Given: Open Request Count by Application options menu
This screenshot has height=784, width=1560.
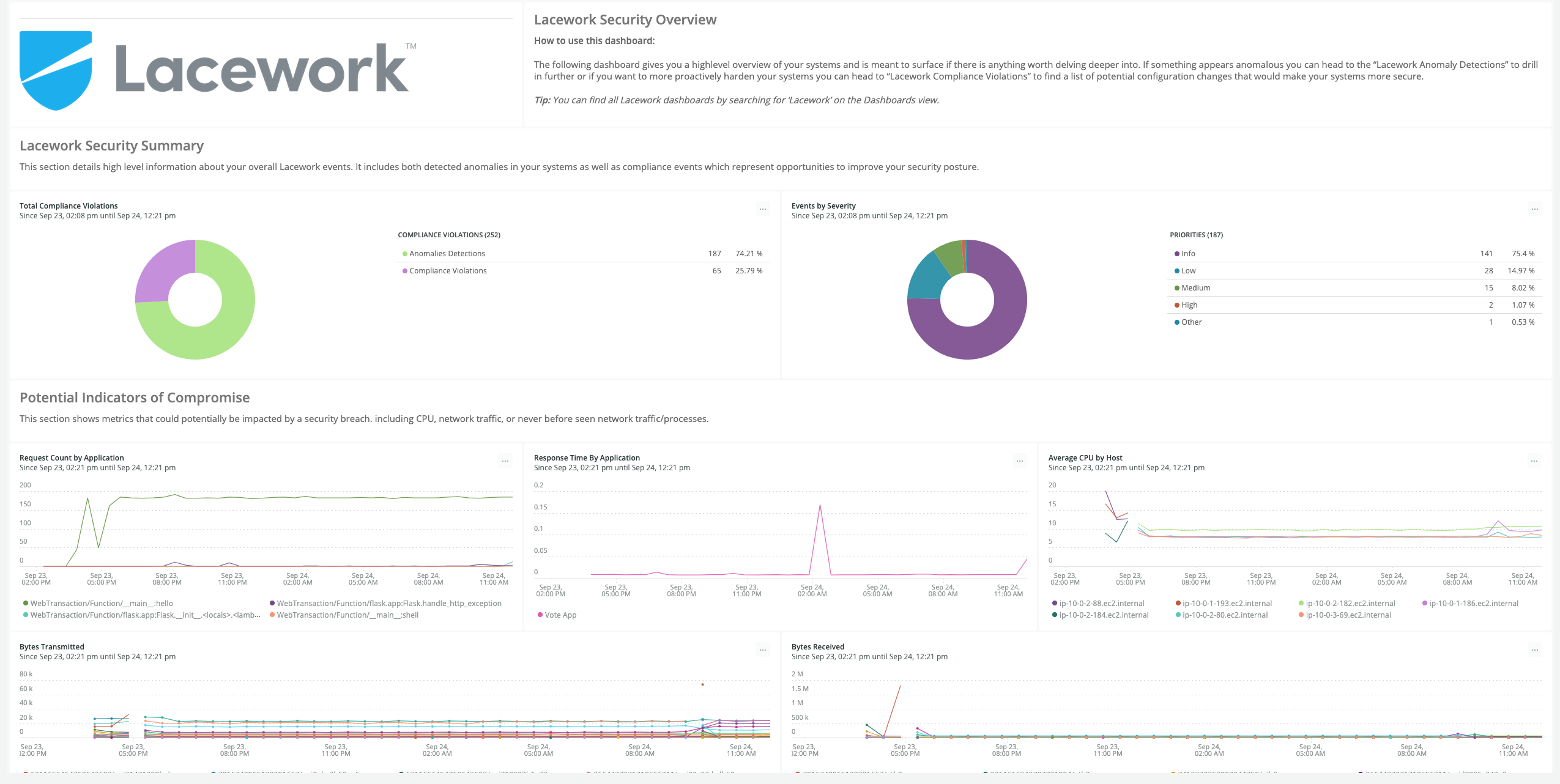Looking at the screenshot, I should click(x=505, y=461).
